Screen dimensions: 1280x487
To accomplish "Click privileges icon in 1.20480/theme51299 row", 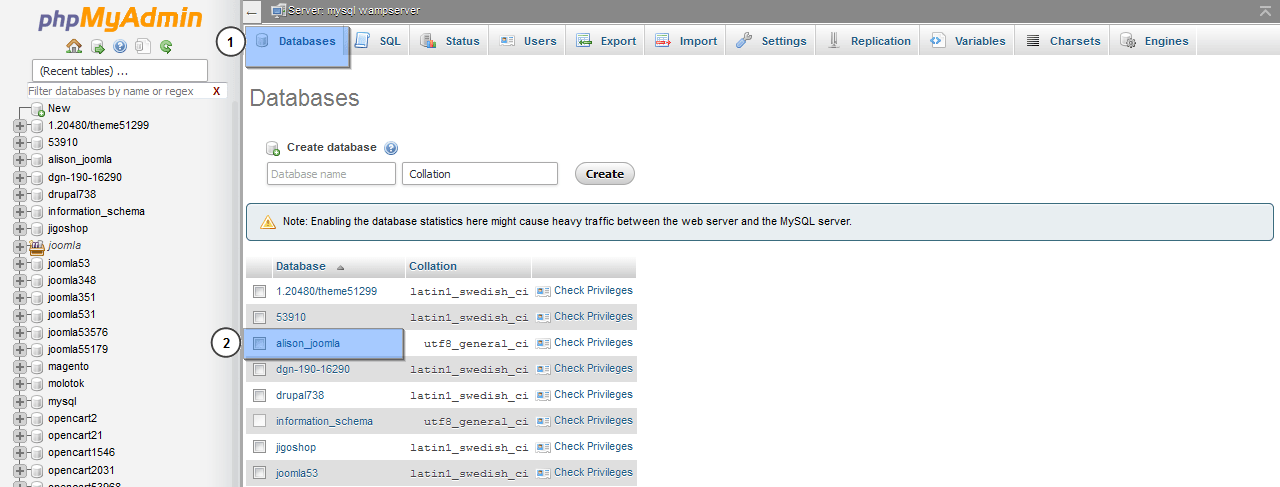I will click(543, 291).
